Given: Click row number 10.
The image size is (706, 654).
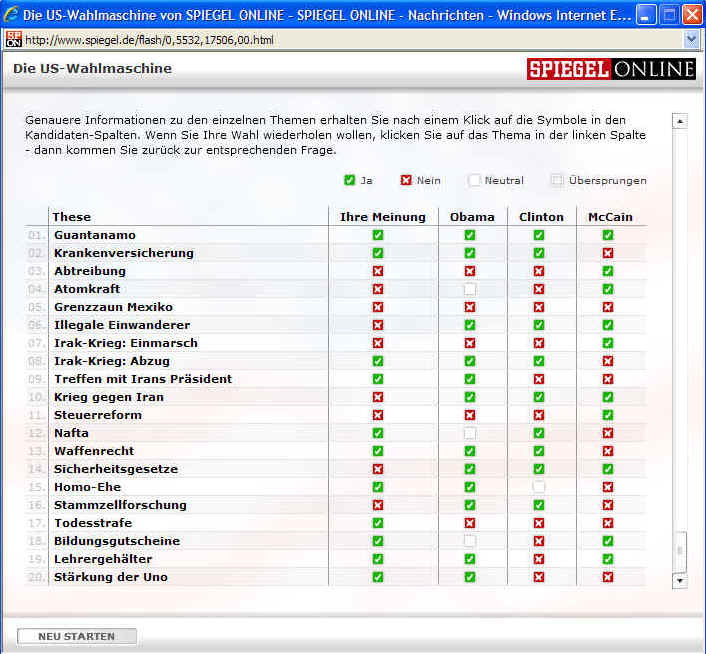Looking at the screenshot, I should tap(36, 397).
